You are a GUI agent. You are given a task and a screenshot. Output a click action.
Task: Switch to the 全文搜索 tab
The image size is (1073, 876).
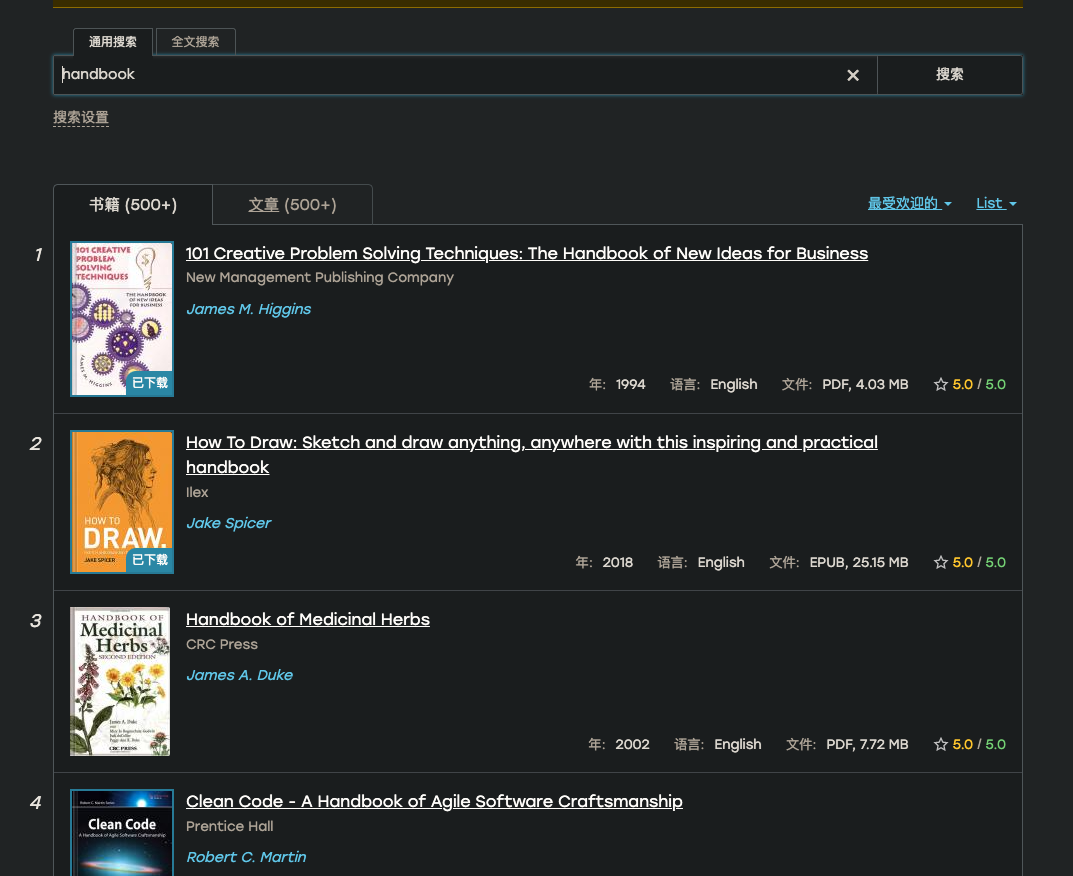tap(195, 42)
